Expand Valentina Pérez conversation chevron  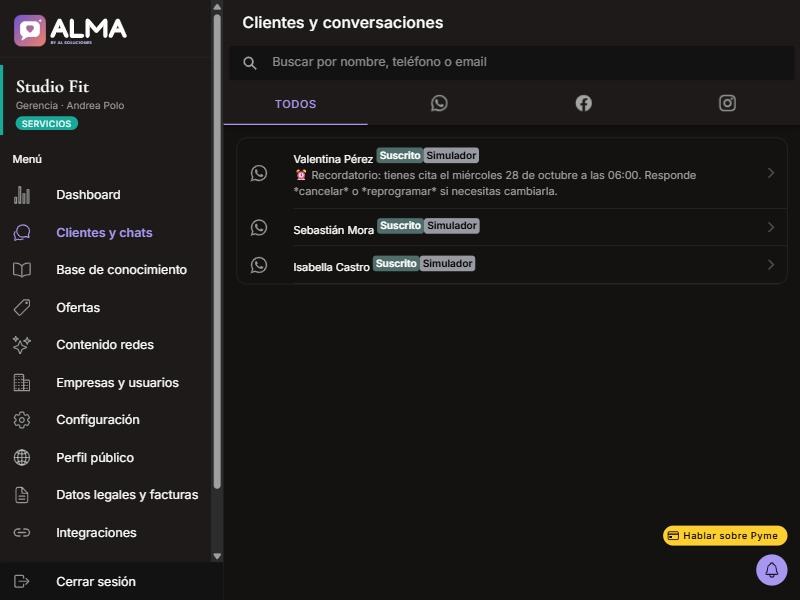point(771,173)
